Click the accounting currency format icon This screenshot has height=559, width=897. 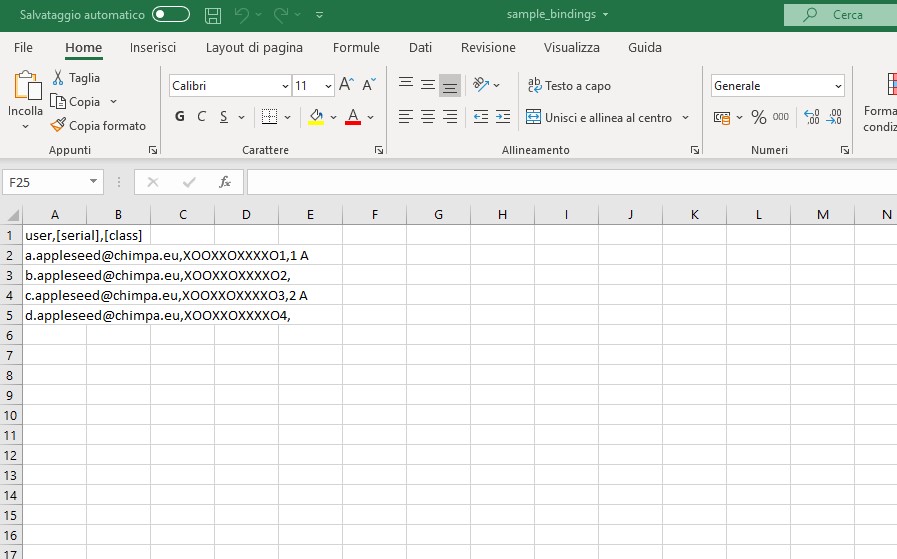(722, 117)
